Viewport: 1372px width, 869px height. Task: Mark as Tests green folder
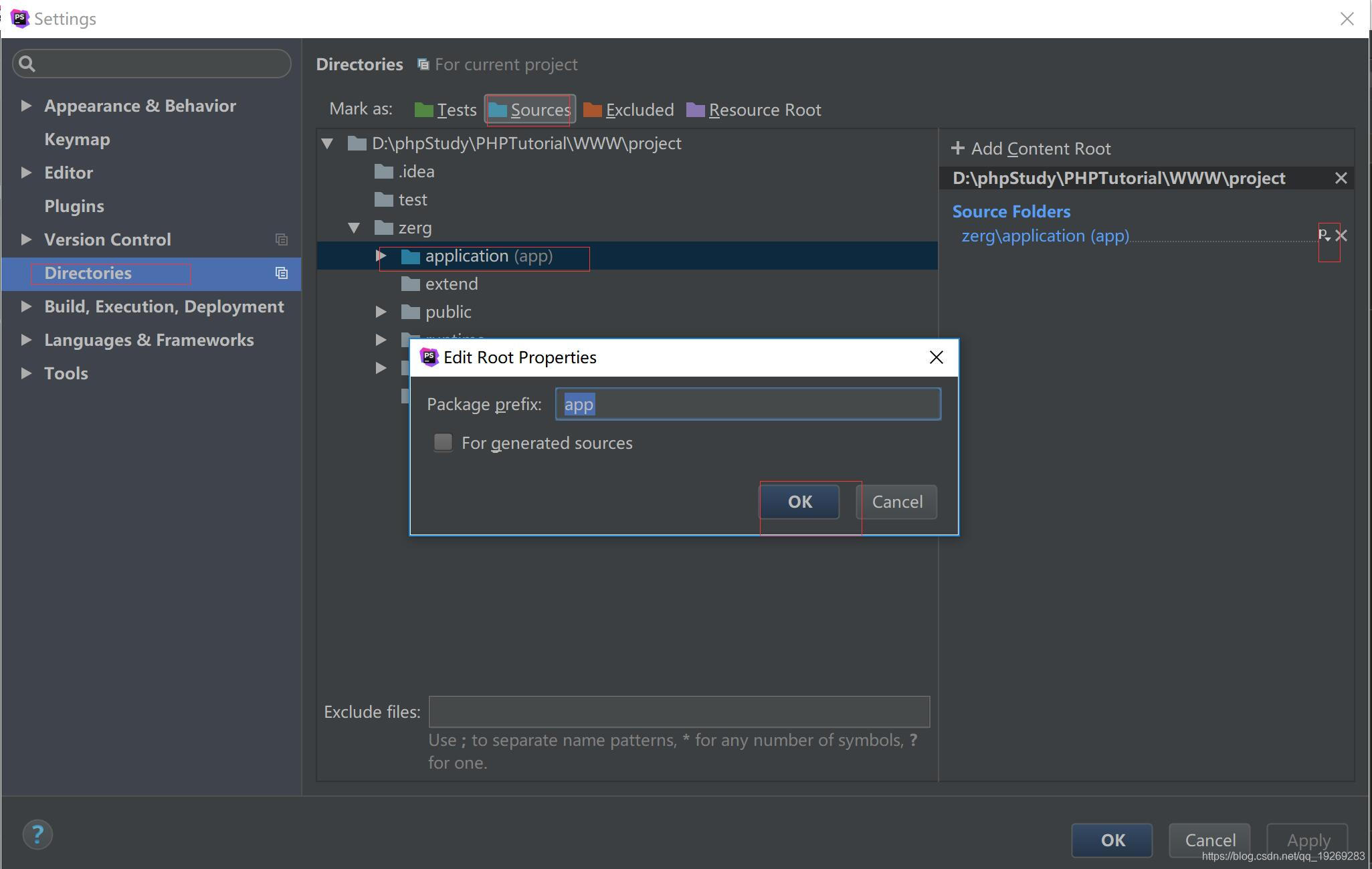446,110
